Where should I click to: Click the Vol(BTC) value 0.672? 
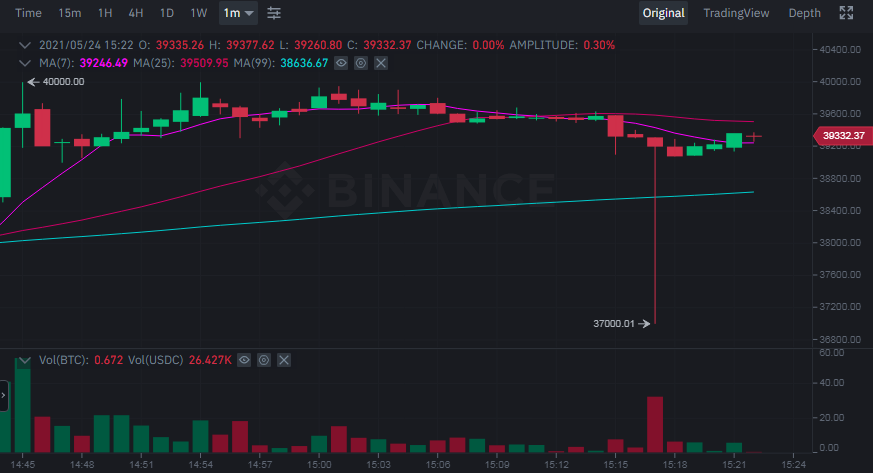pos(109,360)
